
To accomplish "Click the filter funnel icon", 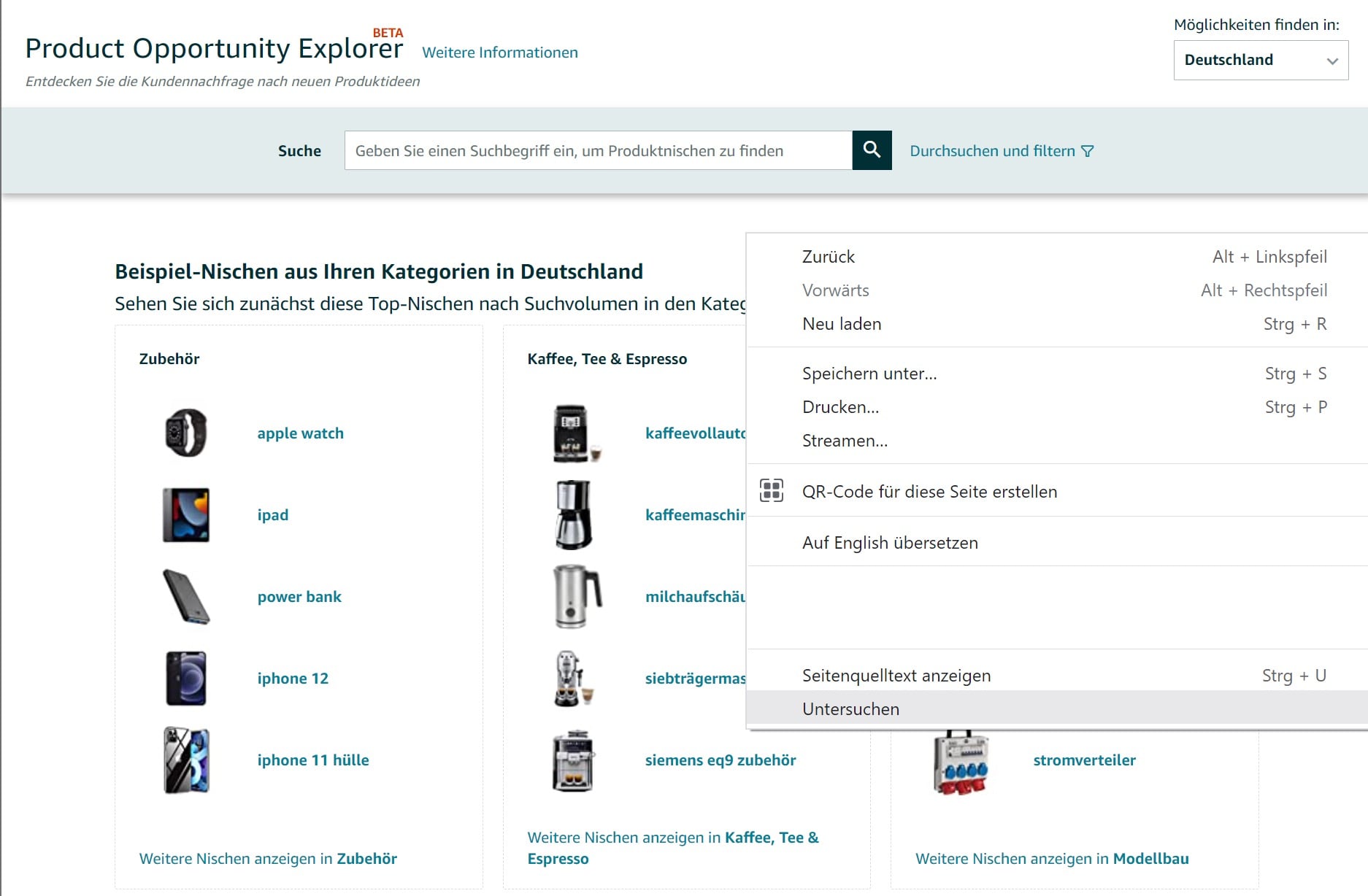I will tap(1088, 151).
